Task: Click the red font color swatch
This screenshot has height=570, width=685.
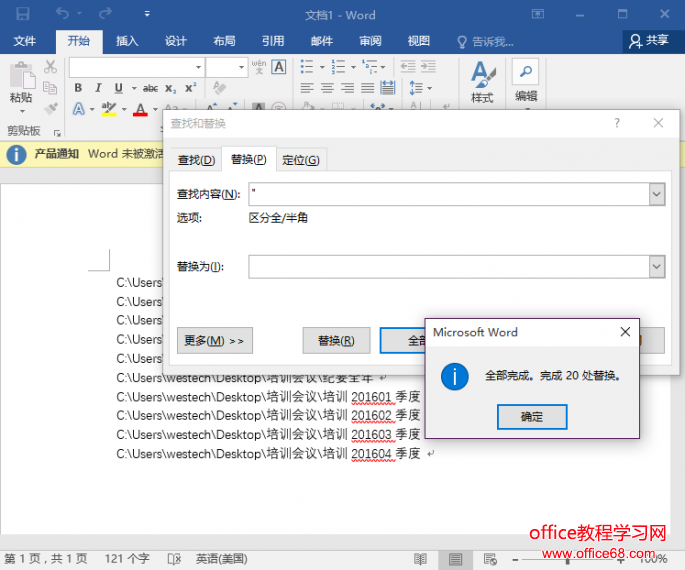Action: coord(140,109)
